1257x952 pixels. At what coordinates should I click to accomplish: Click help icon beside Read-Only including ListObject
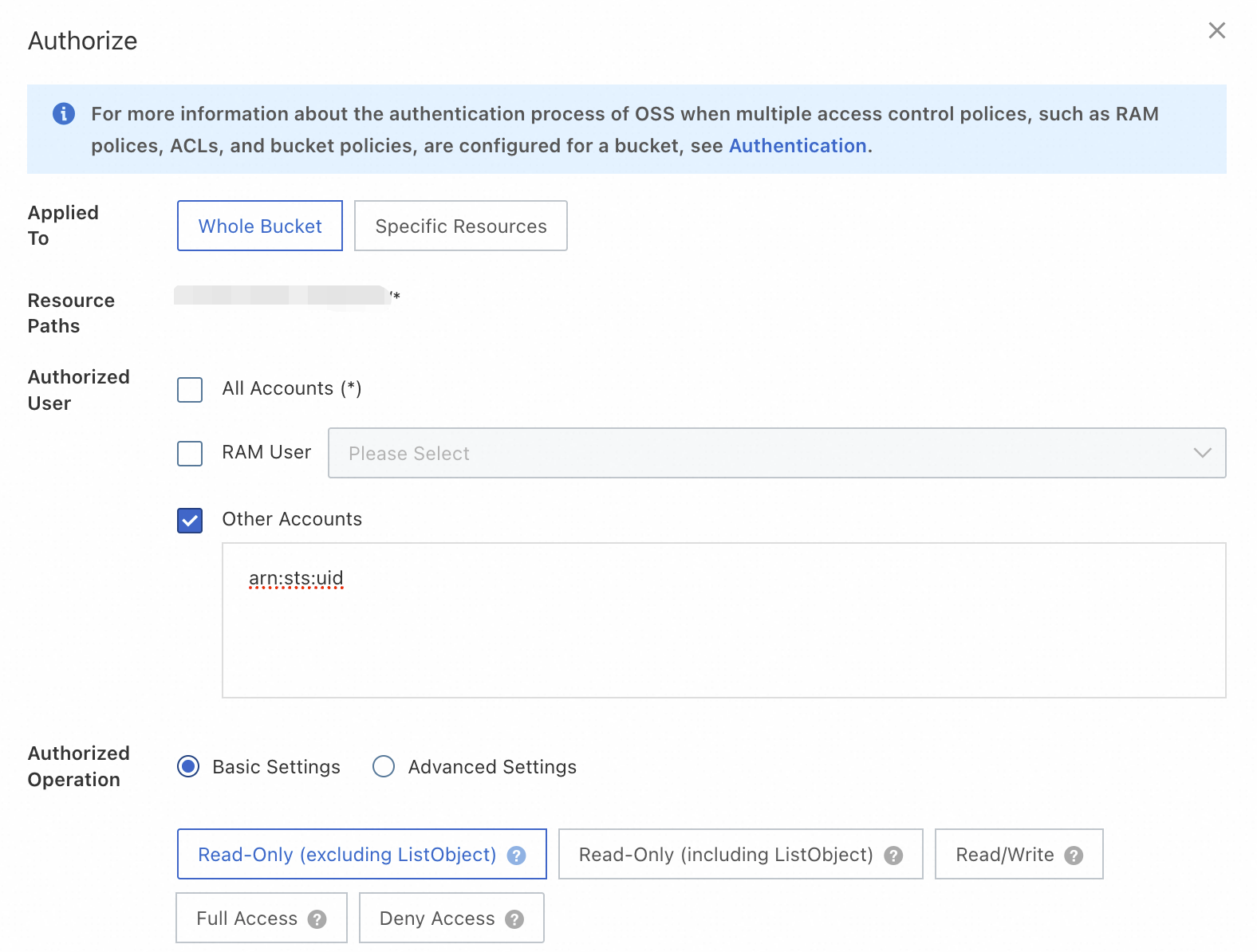pos(893,856)
